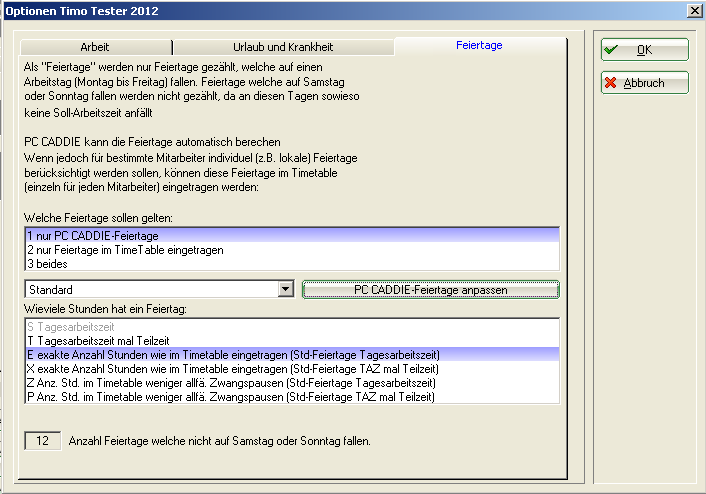Screen dimensions: 706x494
Task: Click the red X icon on Abbruch
Action: [x=611, y=83]
